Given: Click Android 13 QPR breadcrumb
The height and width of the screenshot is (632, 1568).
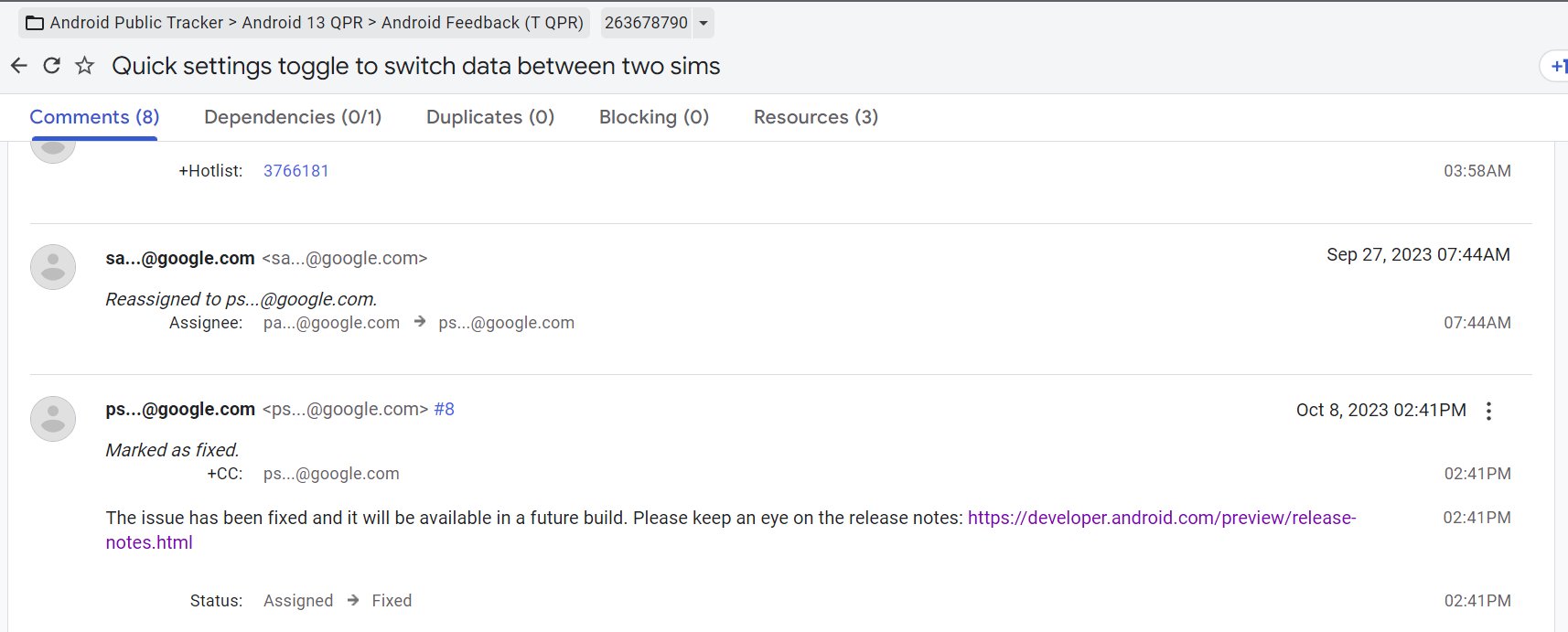Looking at the screenshot, I should [302, 23].
